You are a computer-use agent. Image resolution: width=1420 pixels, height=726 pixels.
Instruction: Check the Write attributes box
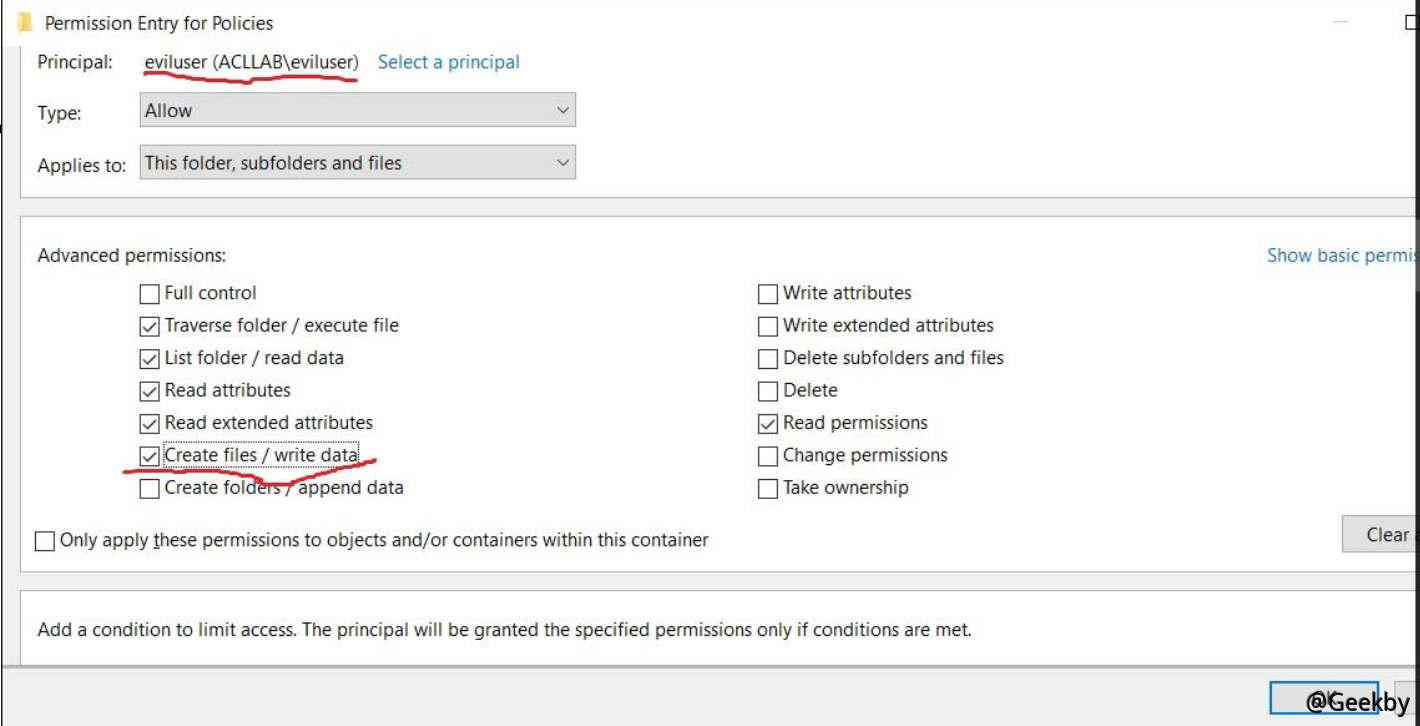(768, 294)
